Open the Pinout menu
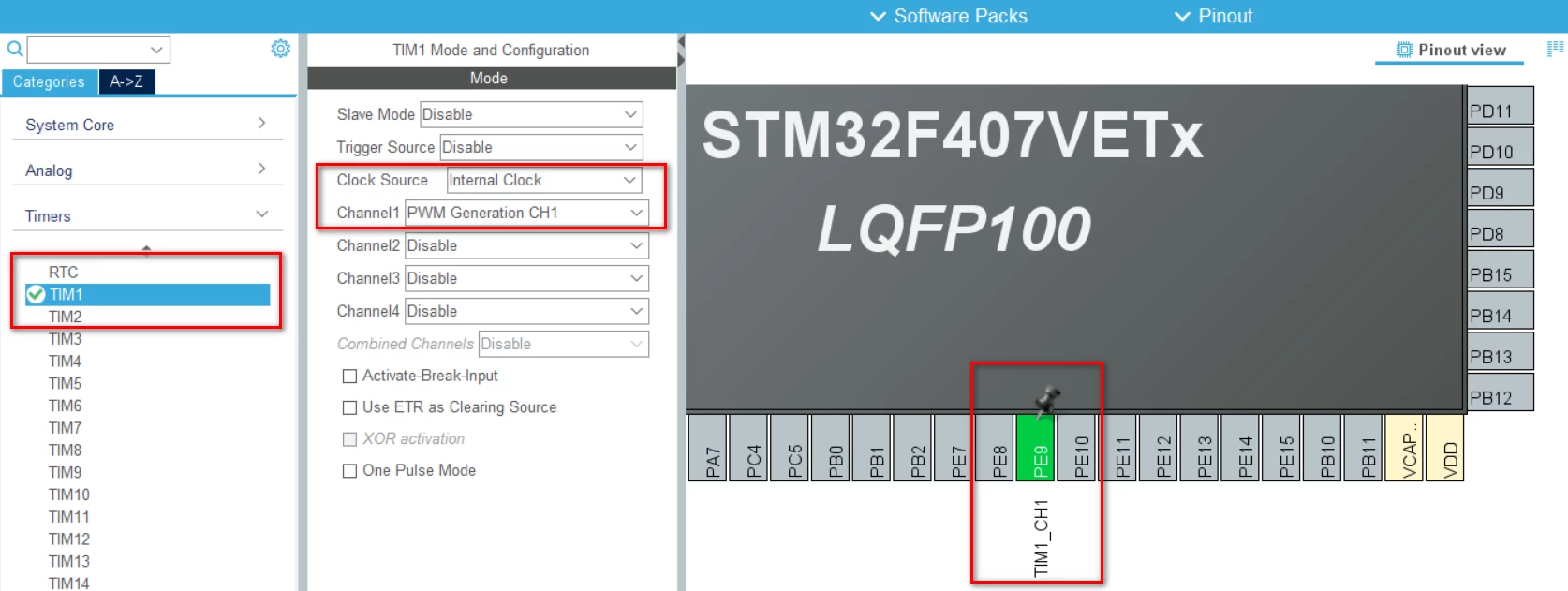Image resolution: width=1568 pixels, height=591 pixels. pyautogui.click(x=1213, y=16)
